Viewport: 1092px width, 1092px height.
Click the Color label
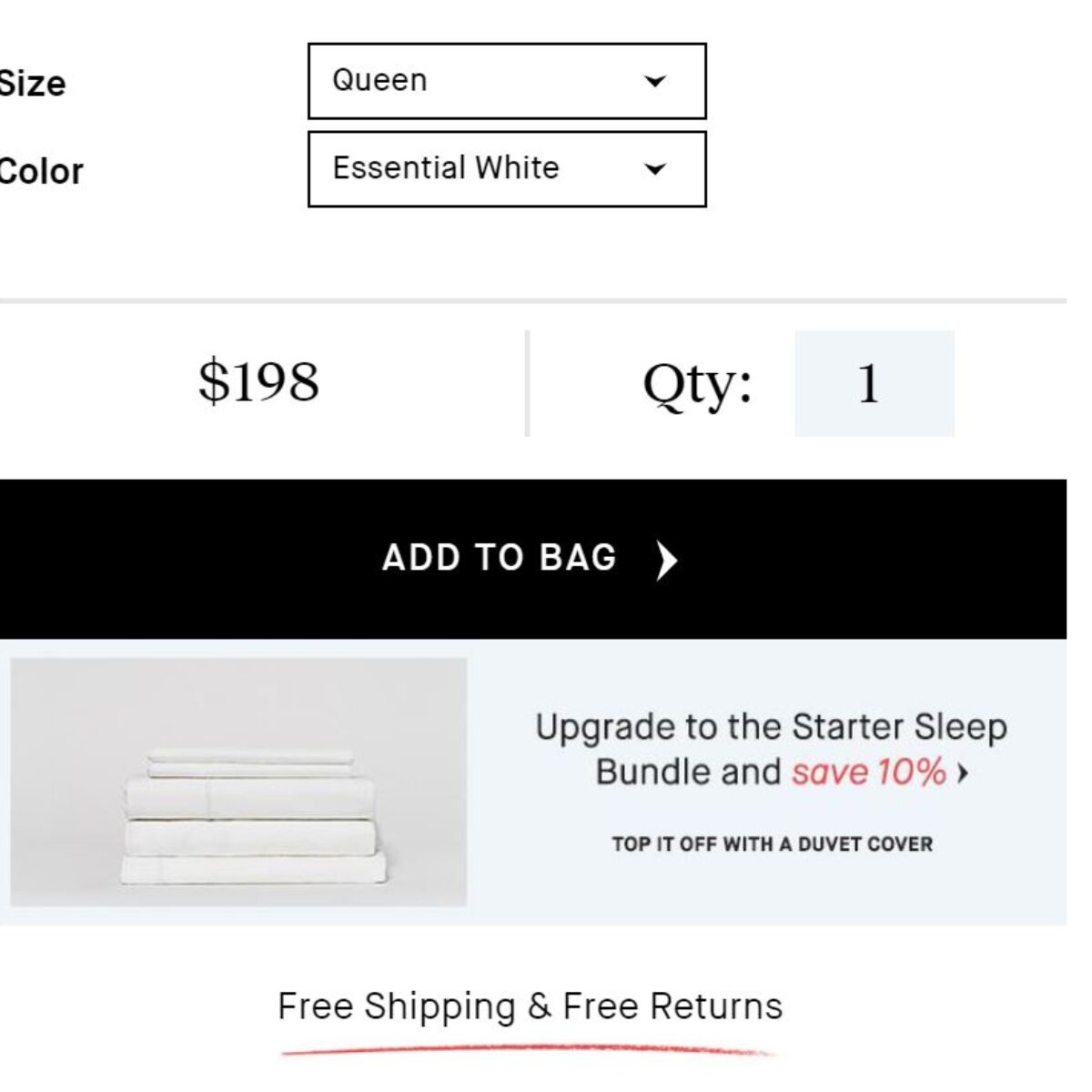click(x=41, y=171)
